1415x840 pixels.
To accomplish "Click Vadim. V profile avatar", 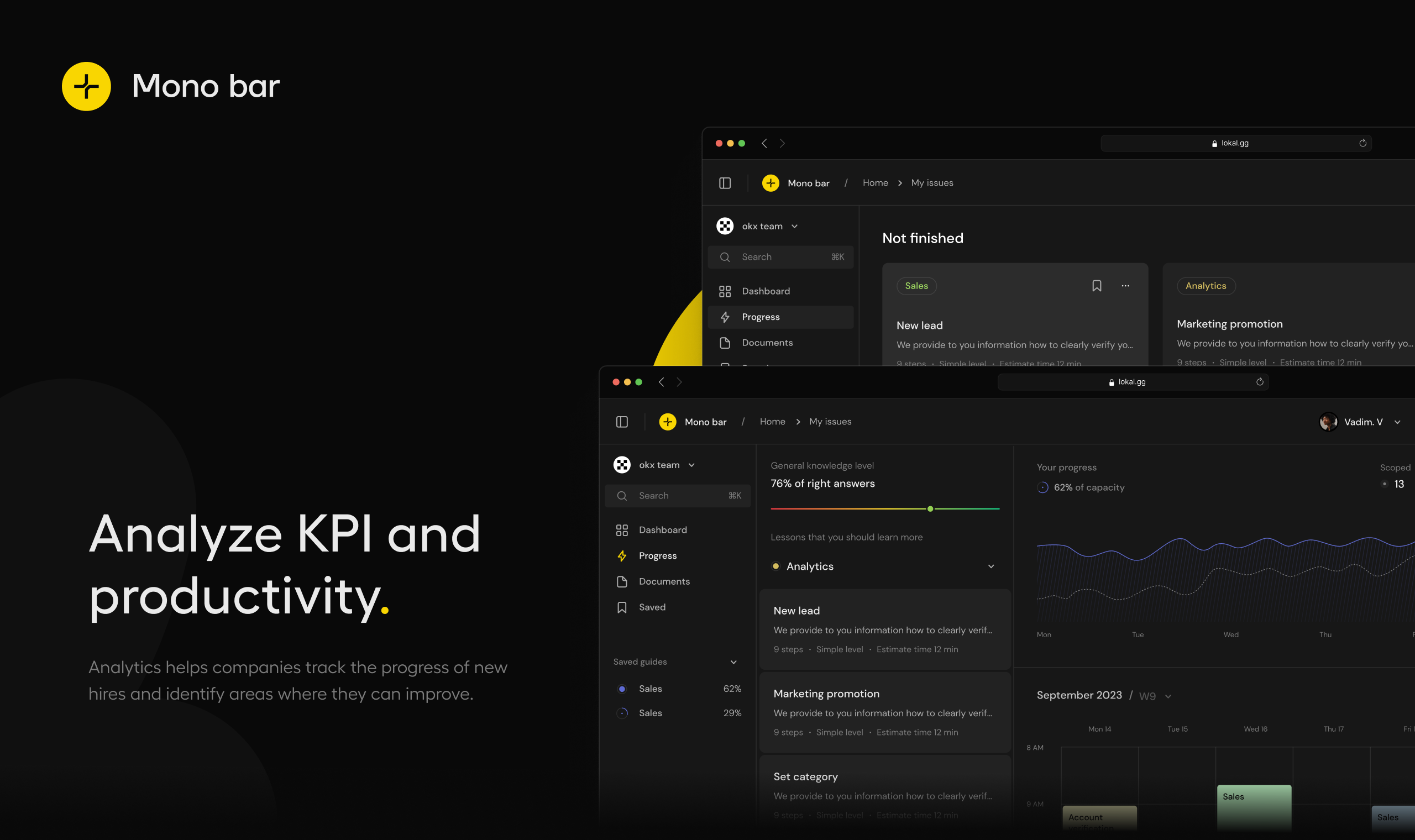I will click(x=1328, y=422).
